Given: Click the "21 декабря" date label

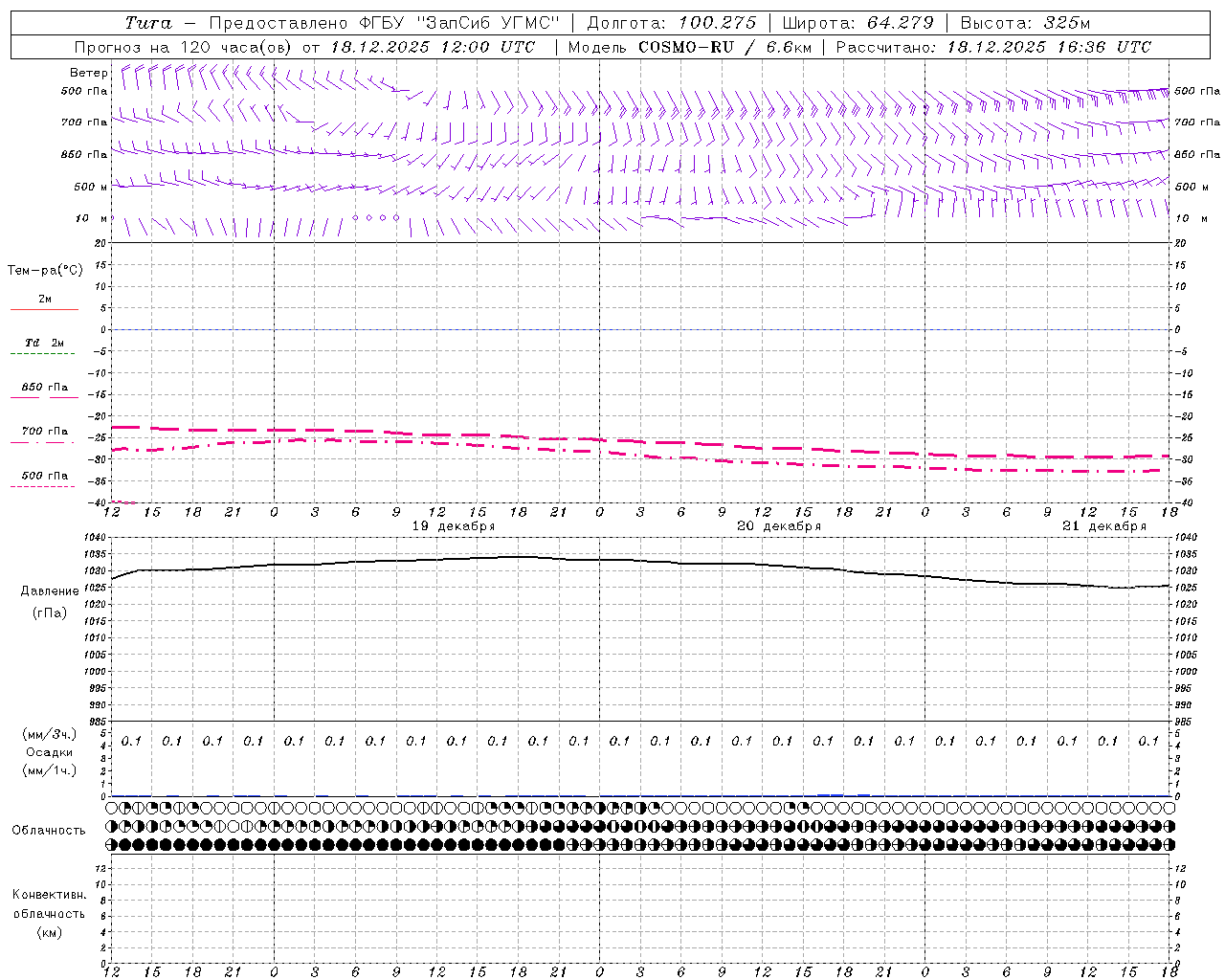Looking at the screenshot, I should [1104, 526].
